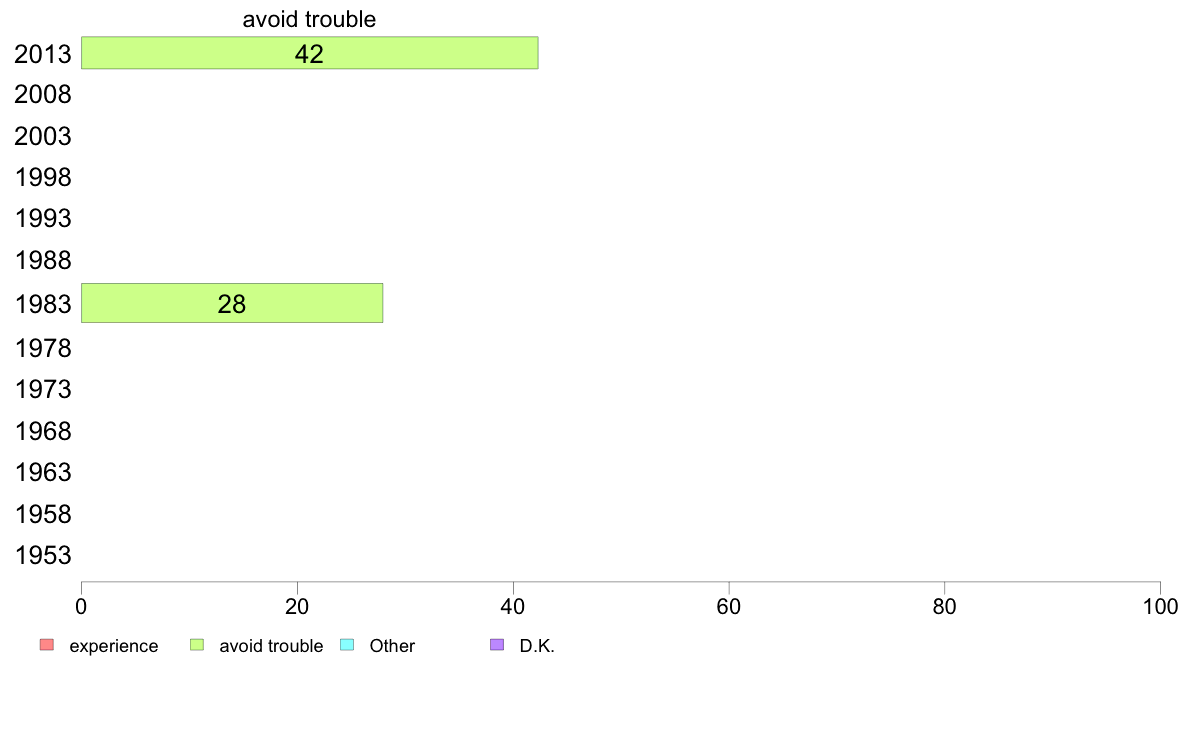1188x736 pixels.
Task: Click the avoid trouble chart title
Action: pos(309,19)
